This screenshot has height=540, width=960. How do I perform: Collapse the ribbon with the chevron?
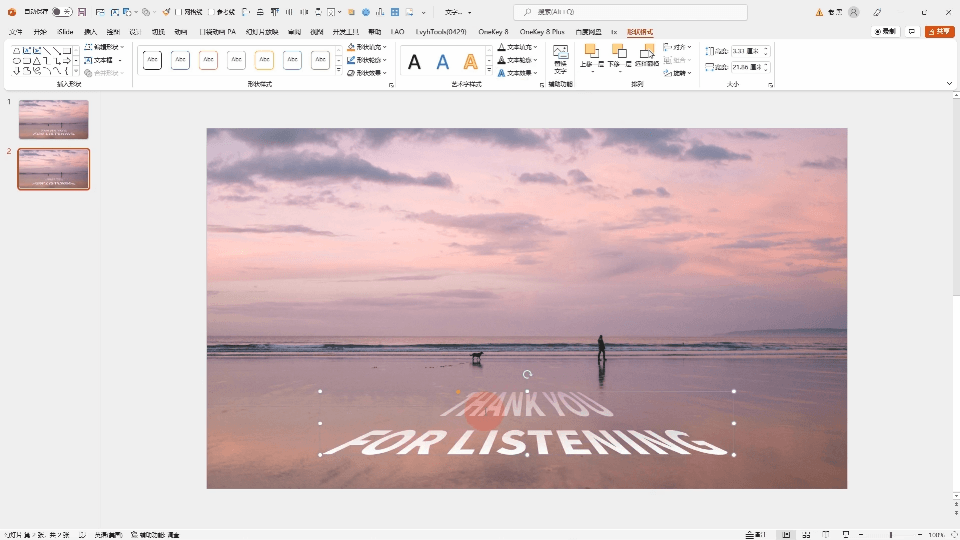click(949, 84)
